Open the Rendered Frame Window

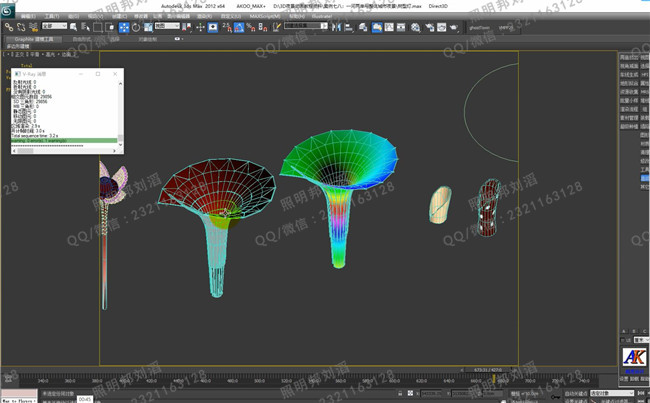441,27
